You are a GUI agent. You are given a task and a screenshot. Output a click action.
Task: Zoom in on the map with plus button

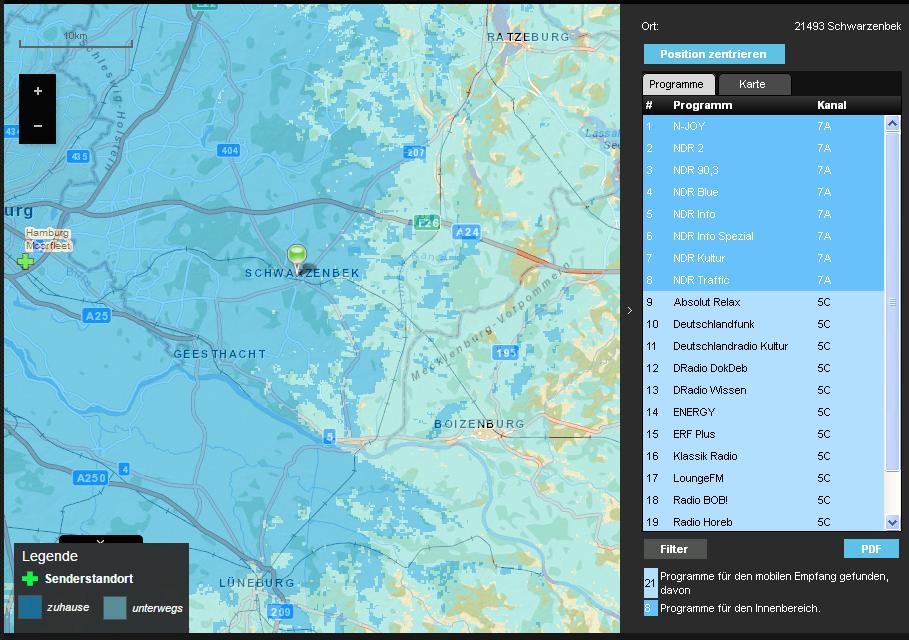[x=38, y=91]
